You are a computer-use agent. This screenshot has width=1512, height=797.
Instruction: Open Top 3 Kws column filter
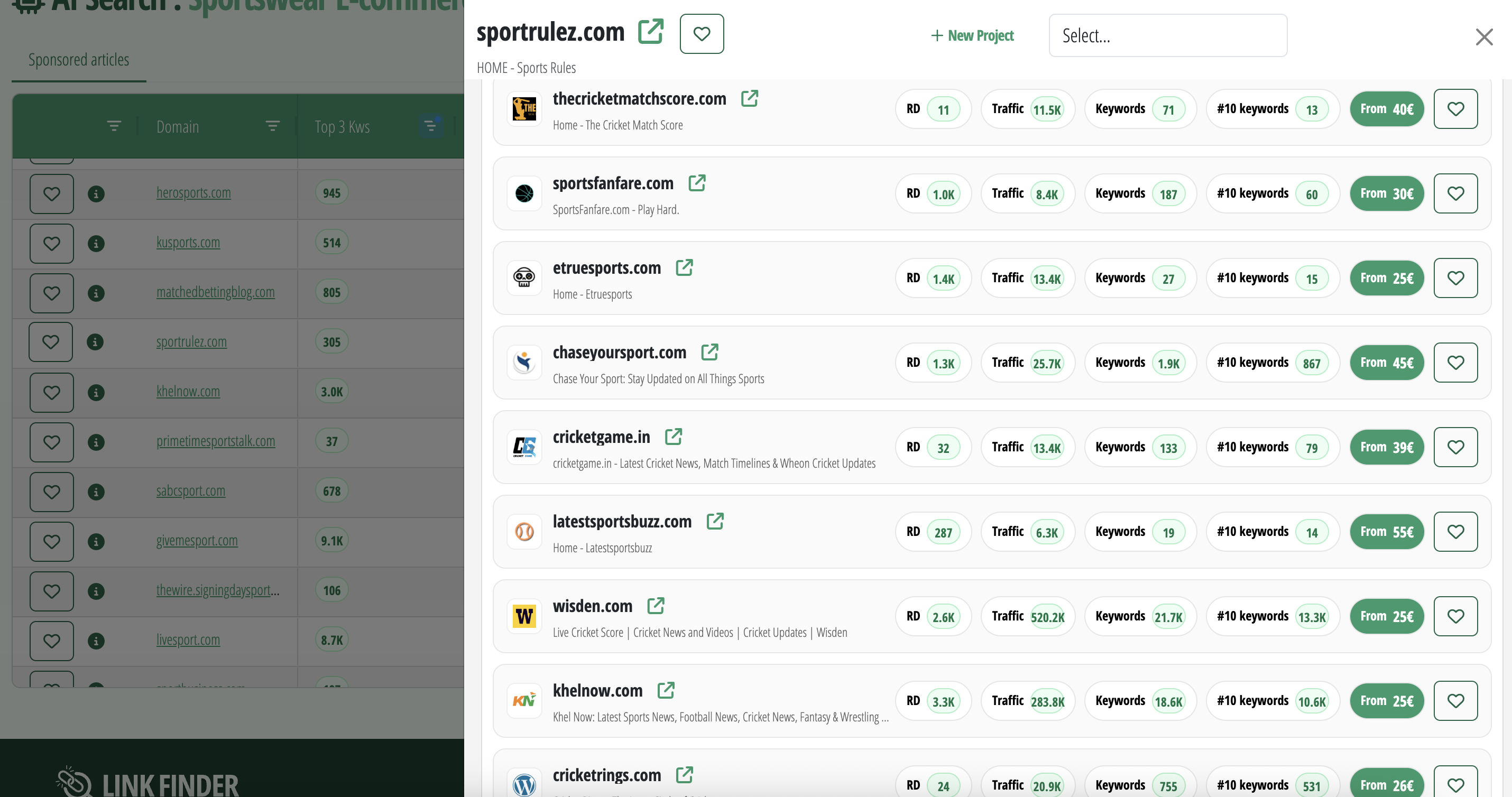pos(431,126)
